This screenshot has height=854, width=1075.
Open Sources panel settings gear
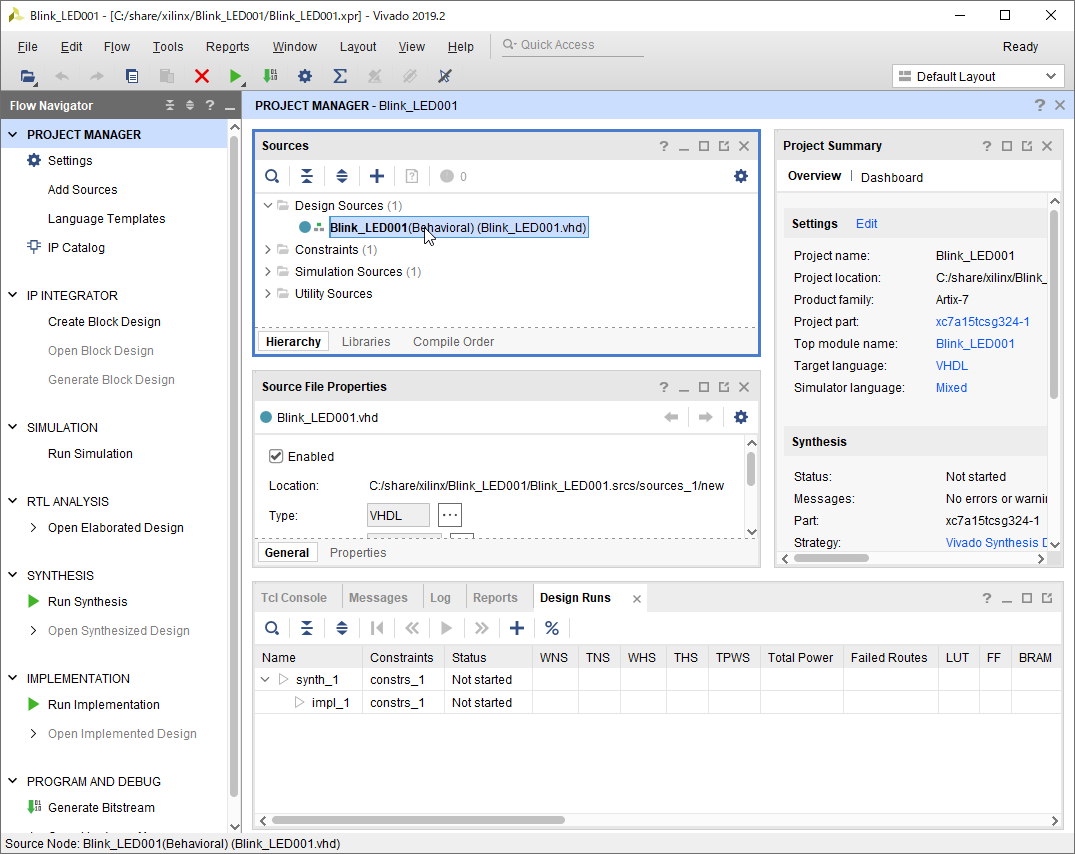[740, 176]
